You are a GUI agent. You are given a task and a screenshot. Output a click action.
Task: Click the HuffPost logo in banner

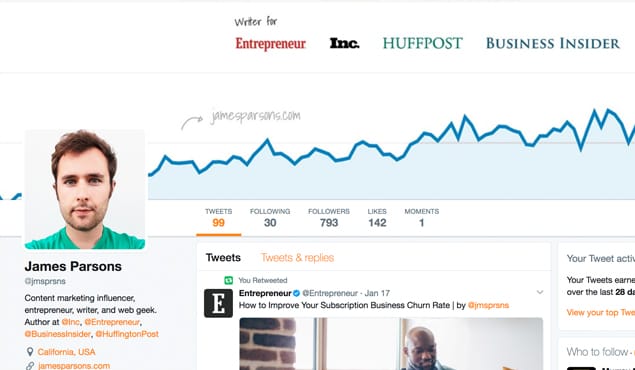422,43
